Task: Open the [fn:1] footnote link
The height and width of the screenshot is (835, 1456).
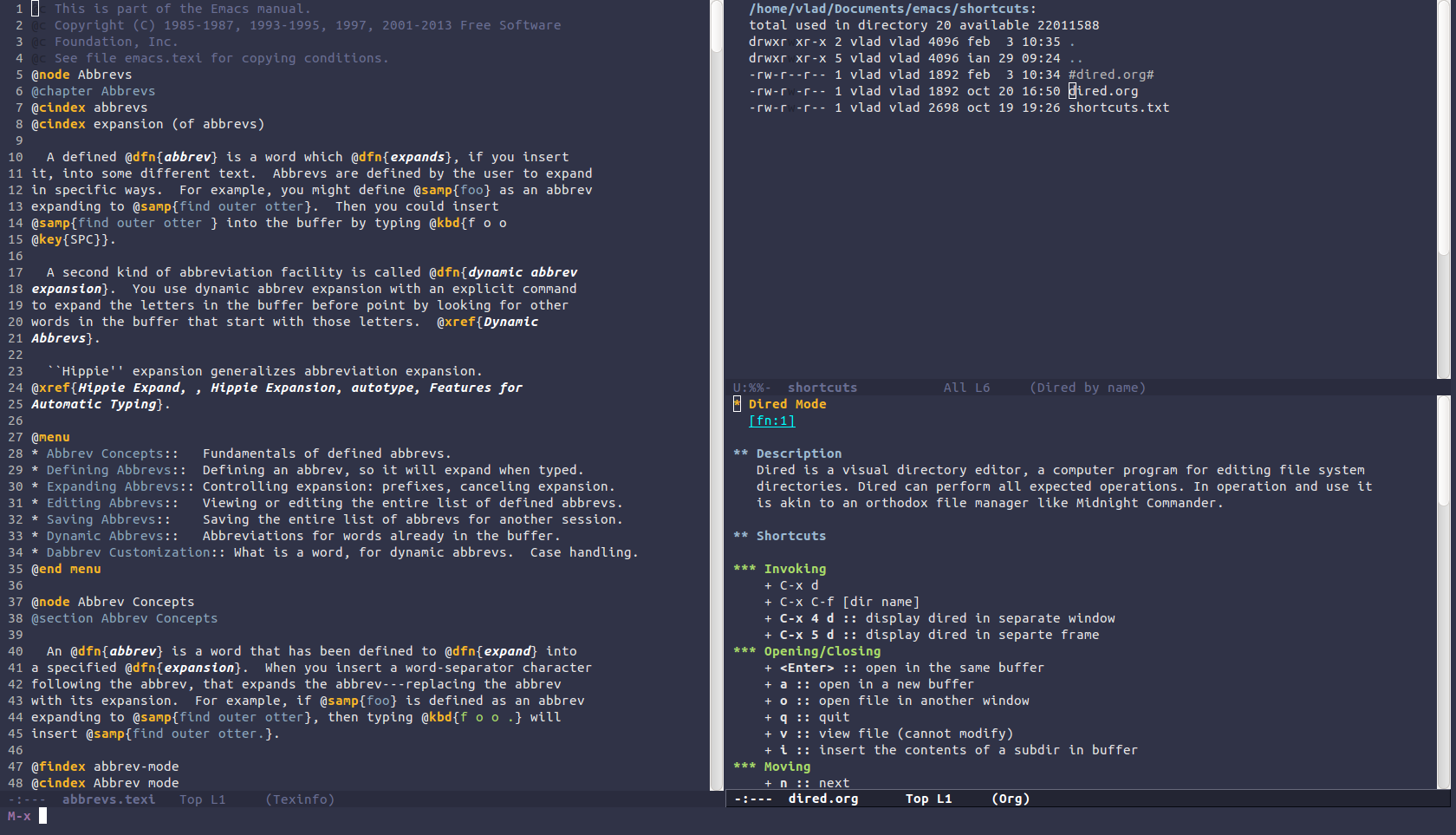Action: tap(771, 421)
